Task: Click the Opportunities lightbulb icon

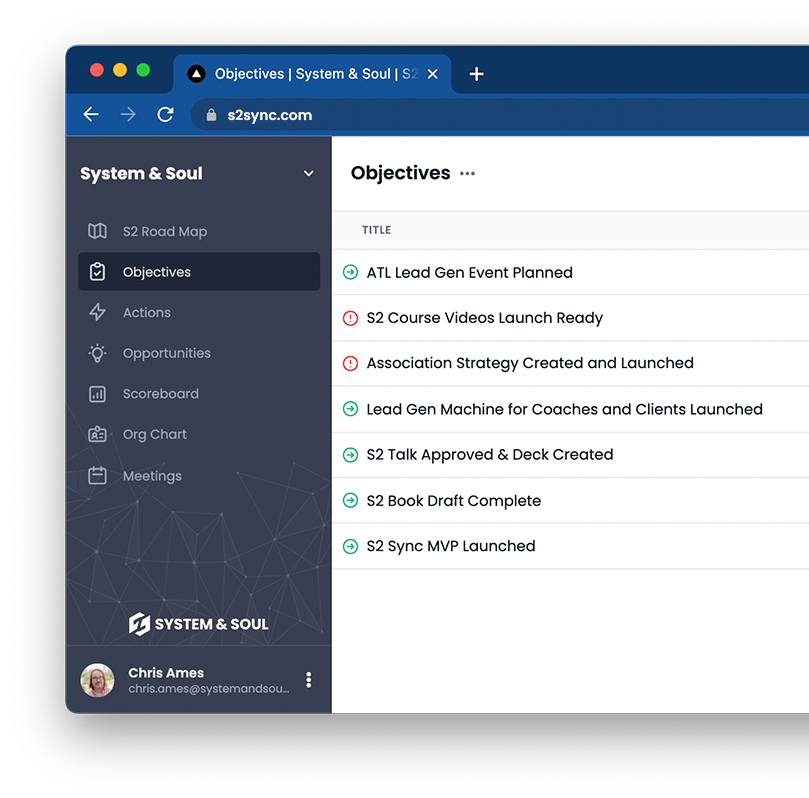Action: click(x=97, y=353)
